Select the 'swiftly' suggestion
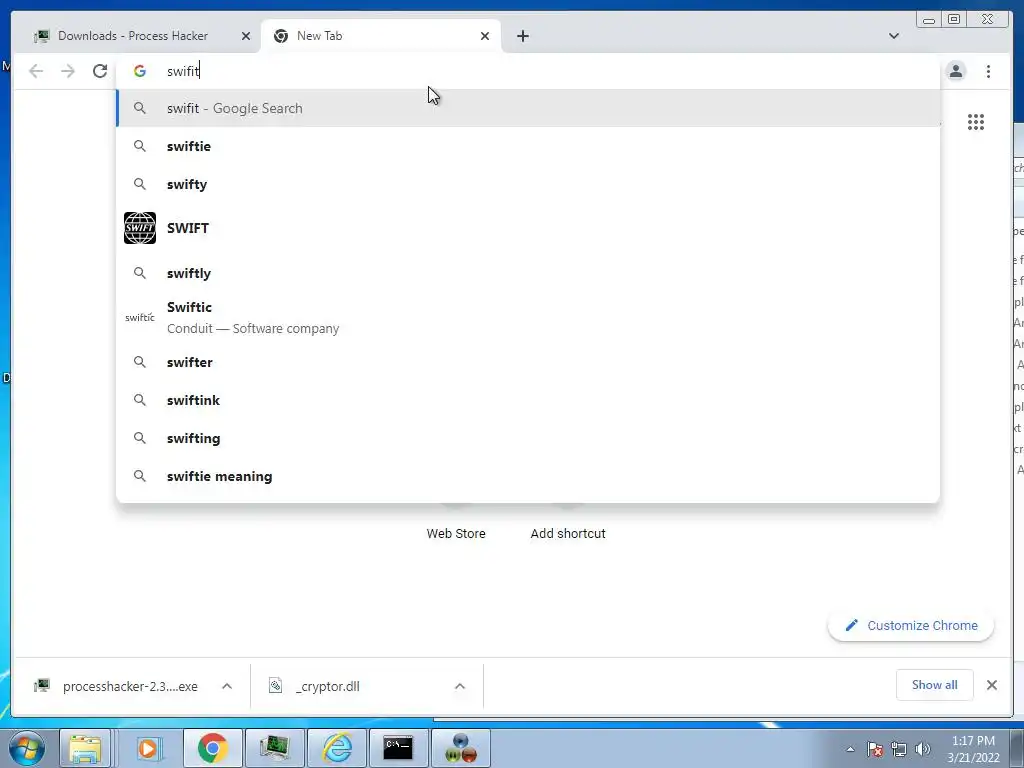Image resolution: width=1024 pixels, height=768 pixels. 528,273
